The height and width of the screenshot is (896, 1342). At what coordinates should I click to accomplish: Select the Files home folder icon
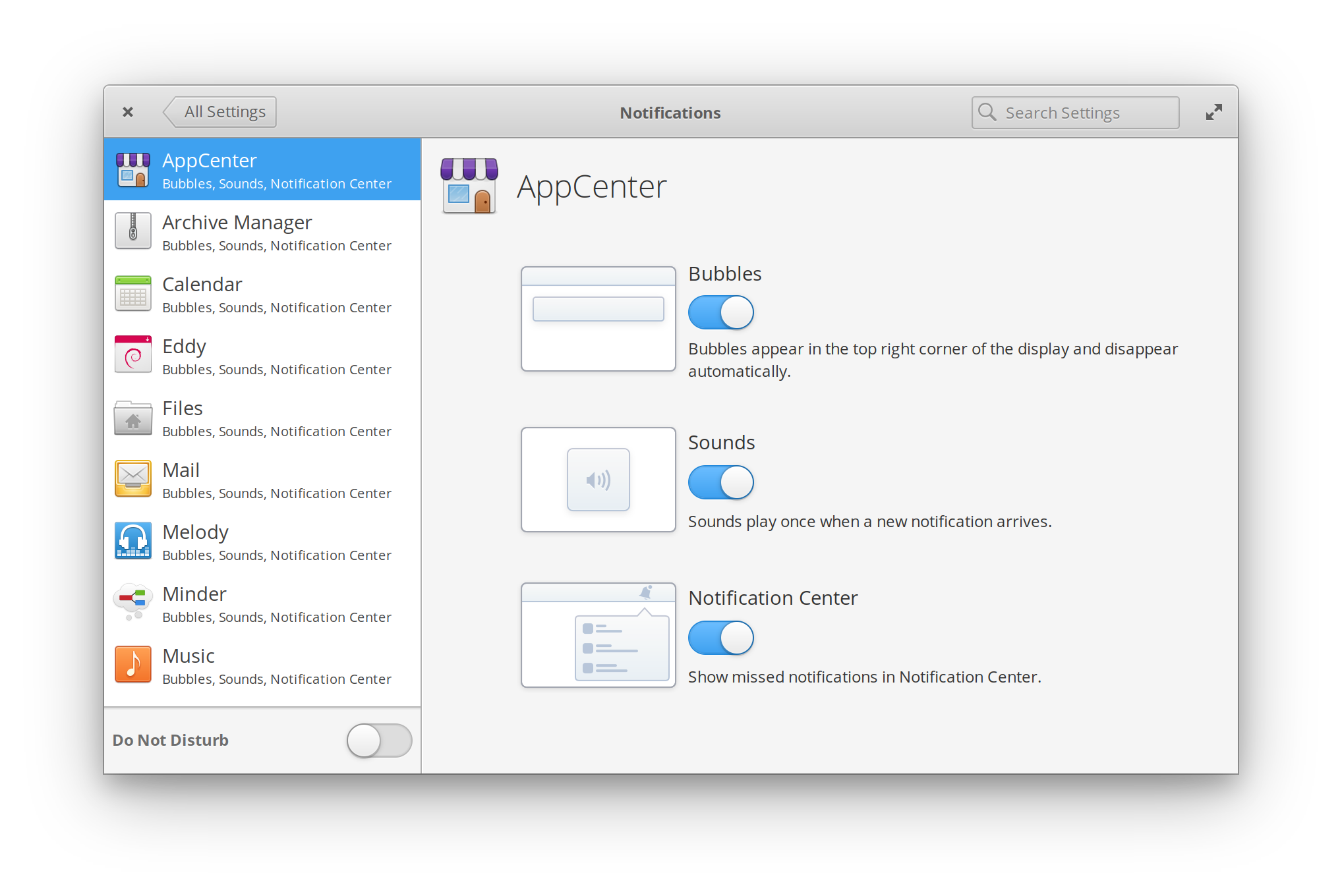(133, 418)
